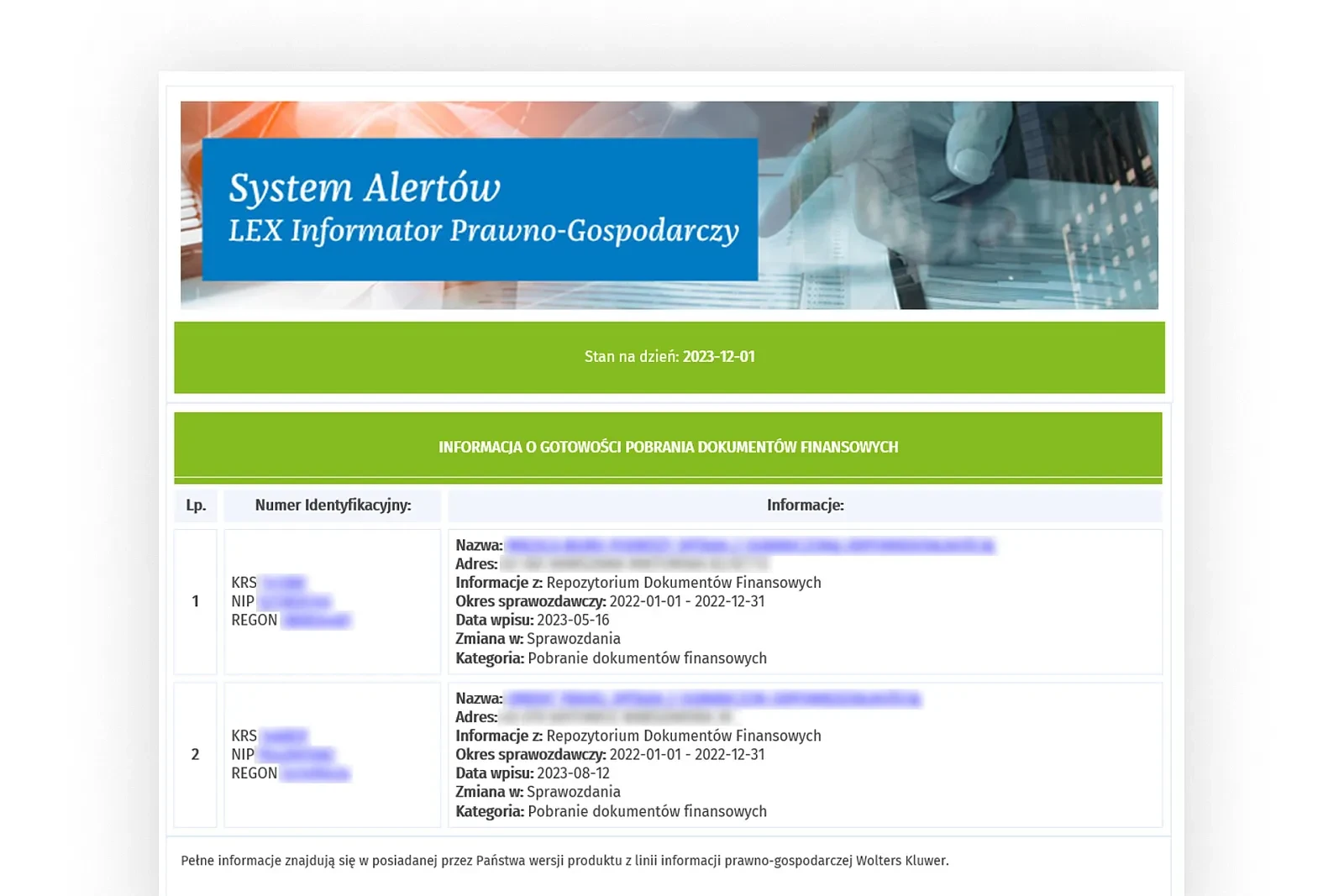Viewport: 1344px width, 896px height.
Task: Click KRS label in row 2
Action: (244, 736)
